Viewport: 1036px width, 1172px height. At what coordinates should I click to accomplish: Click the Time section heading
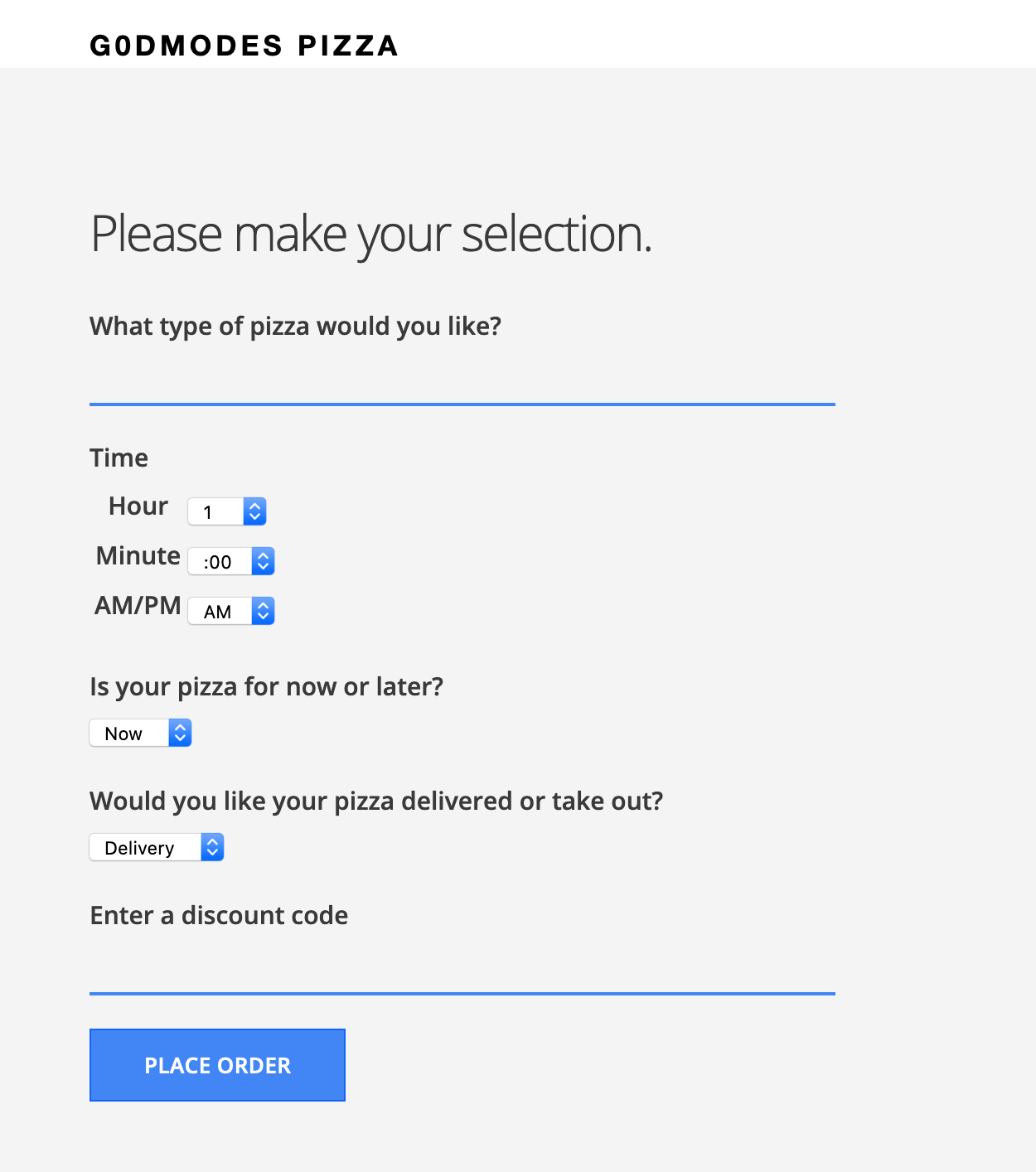pyautogui.click(x=119, y=458)
